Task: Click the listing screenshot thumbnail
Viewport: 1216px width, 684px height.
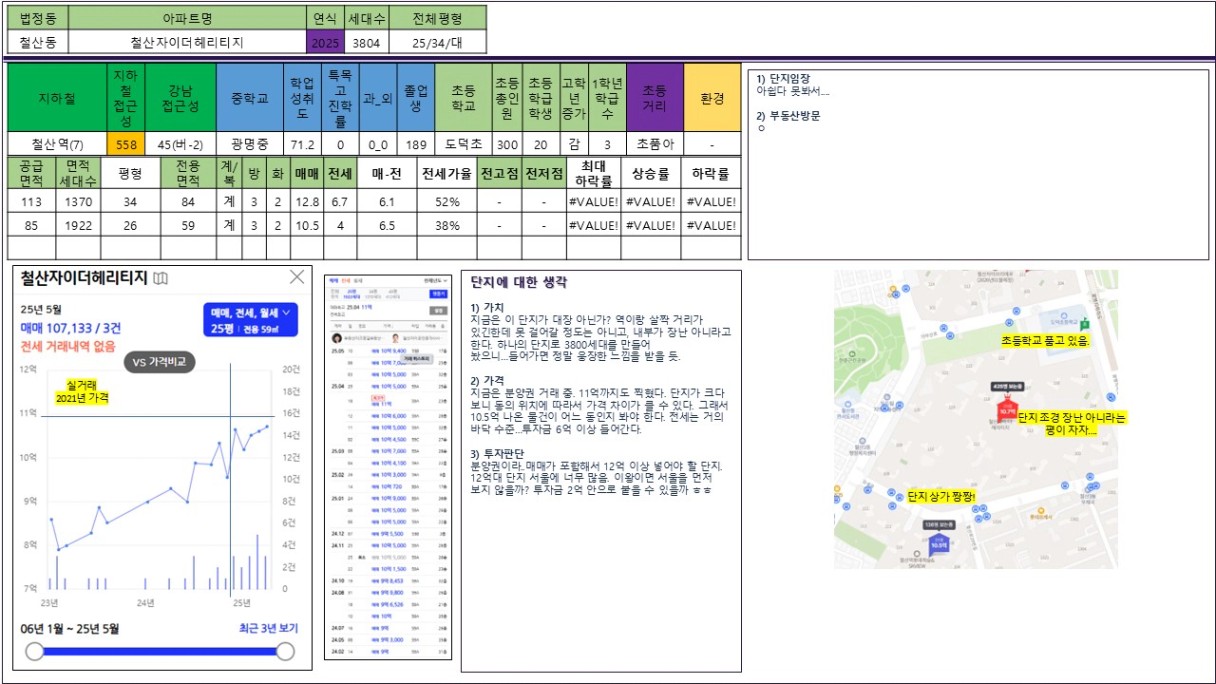Action: 389,466
